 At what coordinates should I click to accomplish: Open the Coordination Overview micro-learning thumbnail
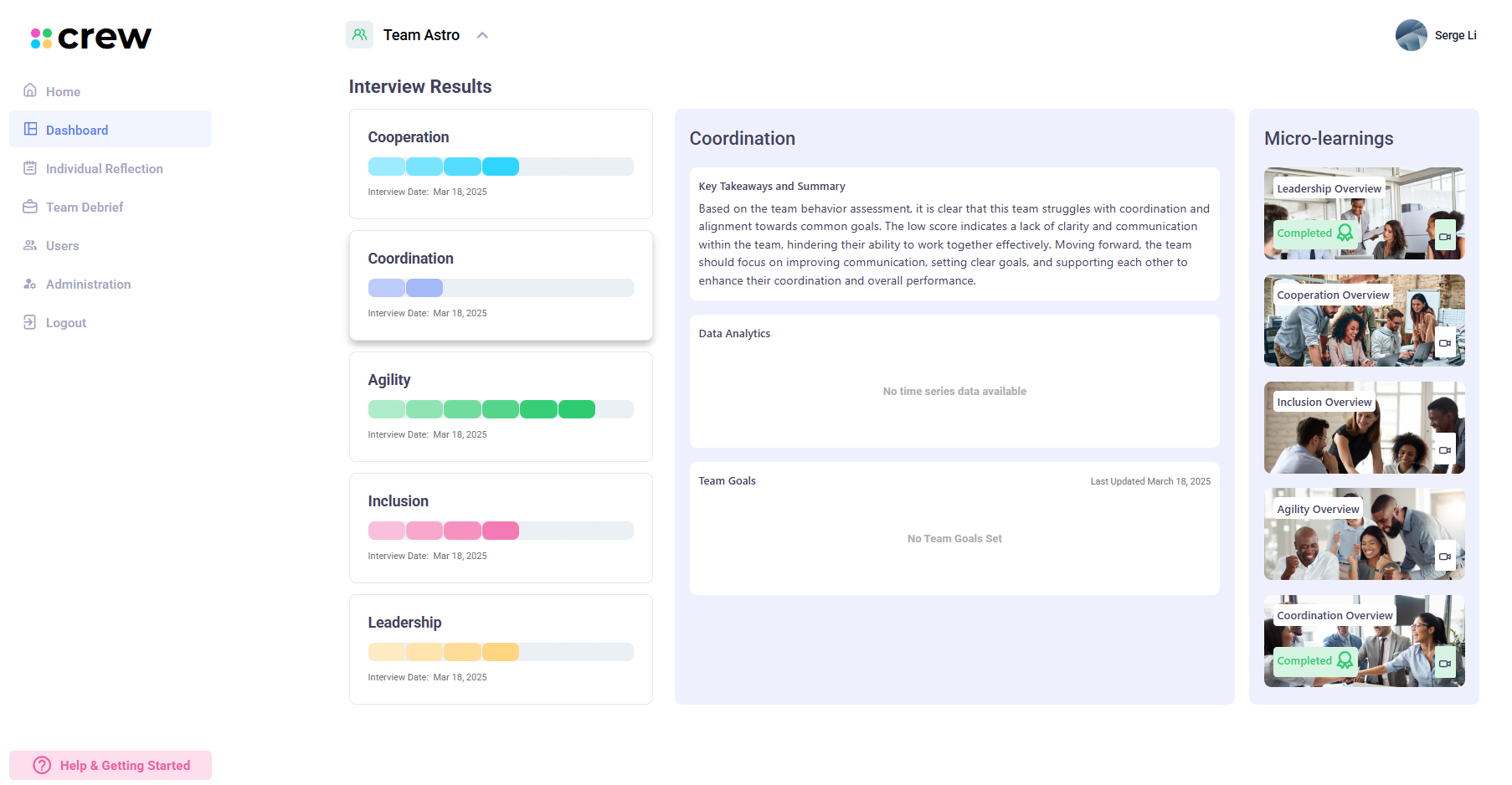1364,640
